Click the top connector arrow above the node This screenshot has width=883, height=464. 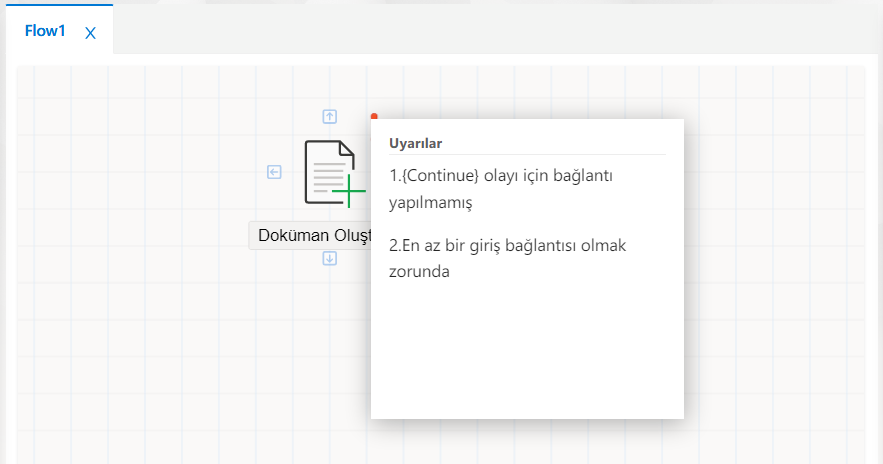(x=329, y=116)
